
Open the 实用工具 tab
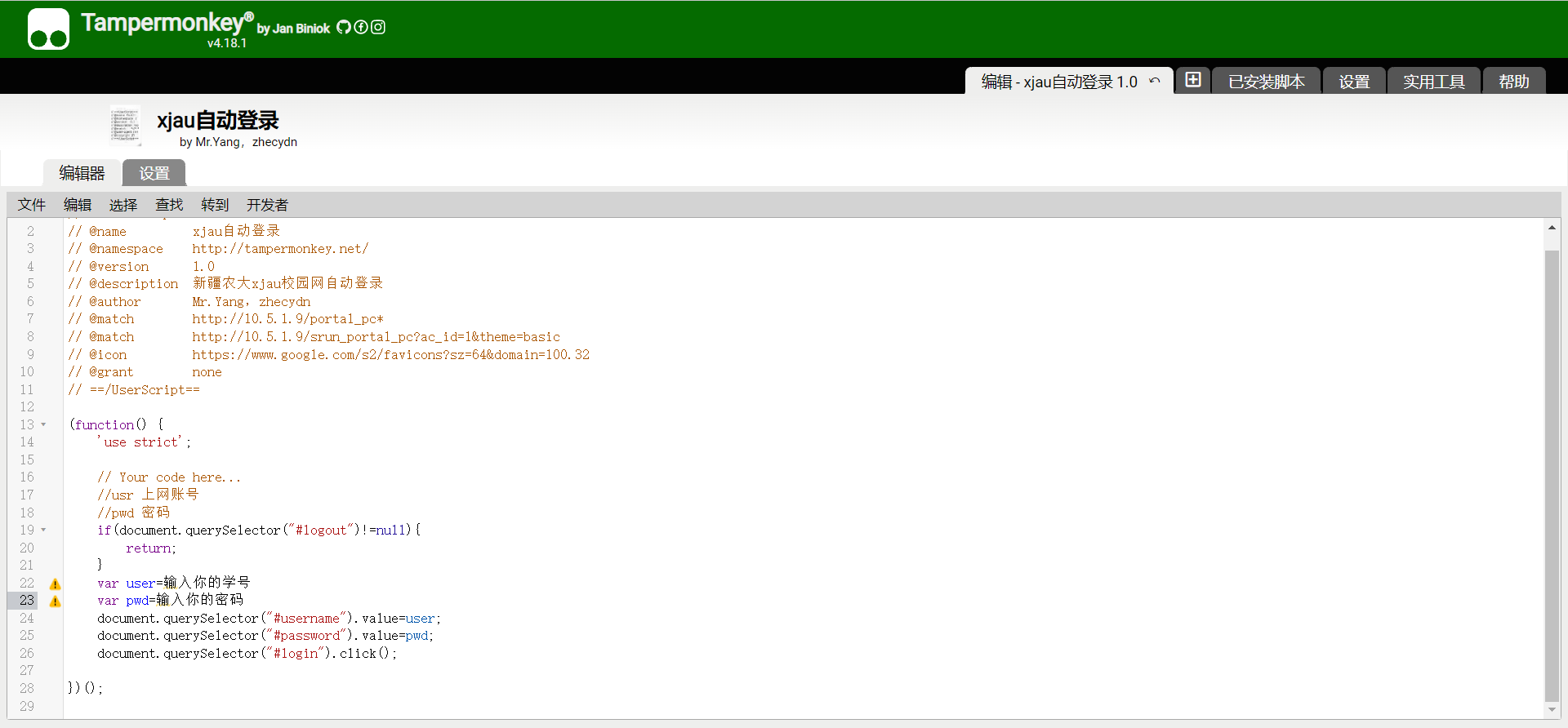tap(1433, 82)
